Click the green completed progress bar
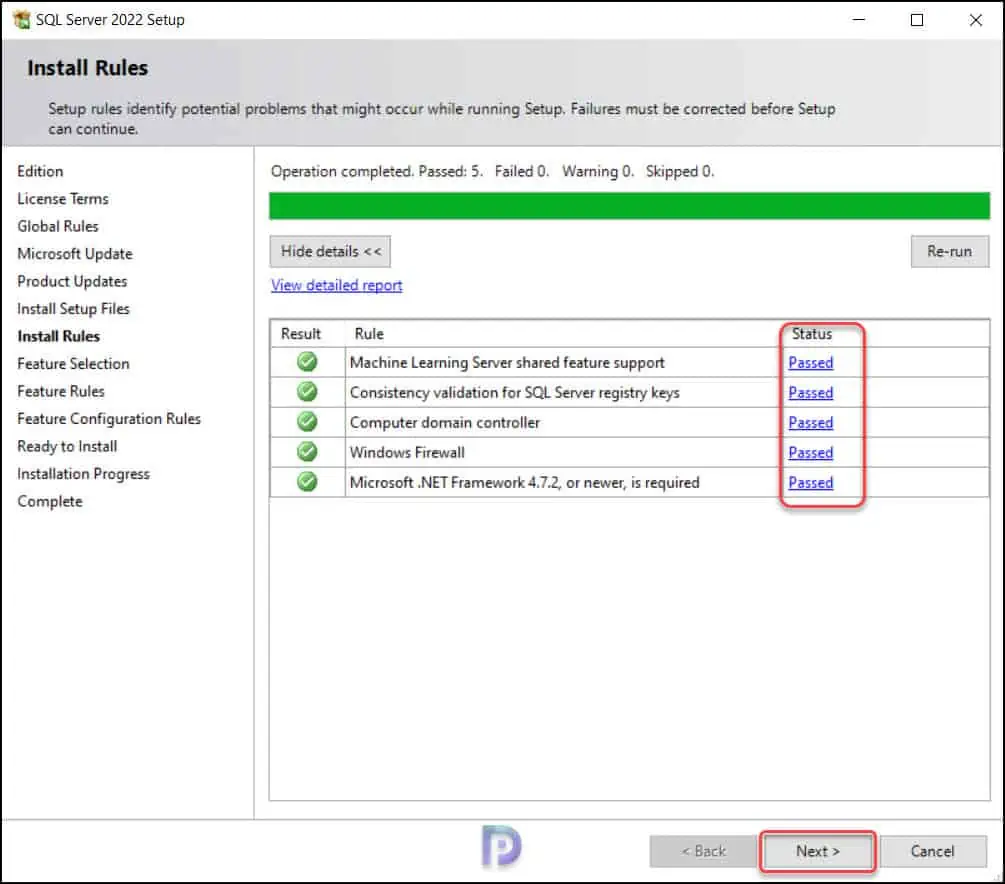Viewport: 1005px width, 884px height. (629, 206)
